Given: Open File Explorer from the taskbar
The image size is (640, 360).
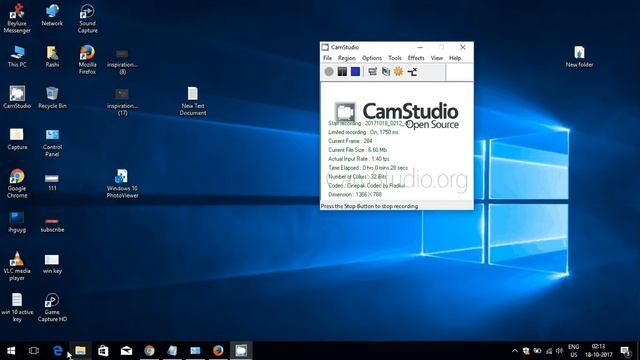Looking at the screenshot, I should coord(80,351).
